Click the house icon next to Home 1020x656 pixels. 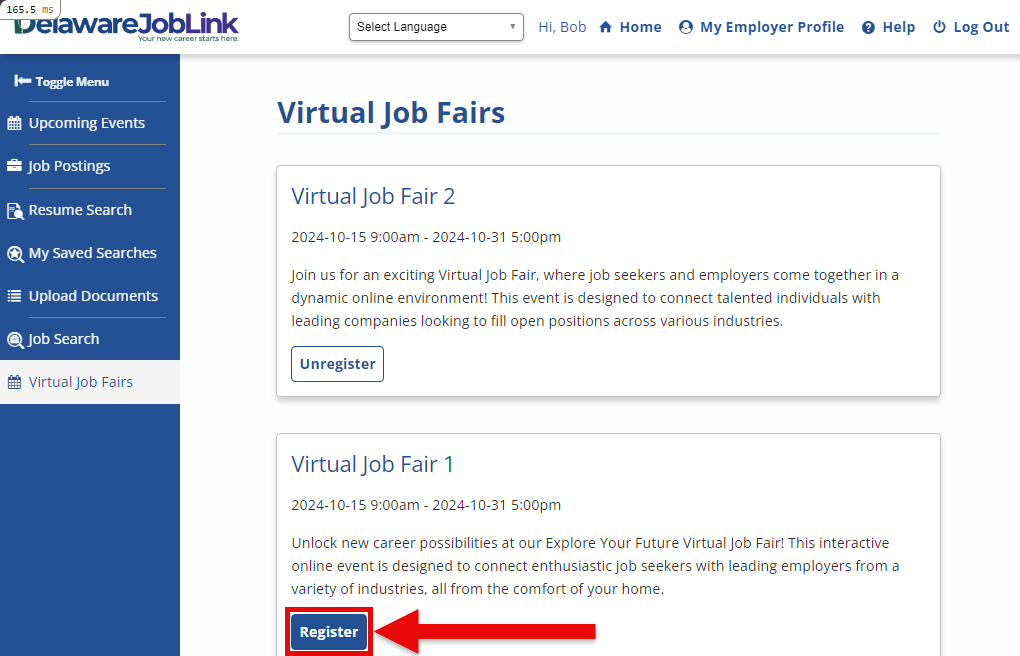[605, 27]
